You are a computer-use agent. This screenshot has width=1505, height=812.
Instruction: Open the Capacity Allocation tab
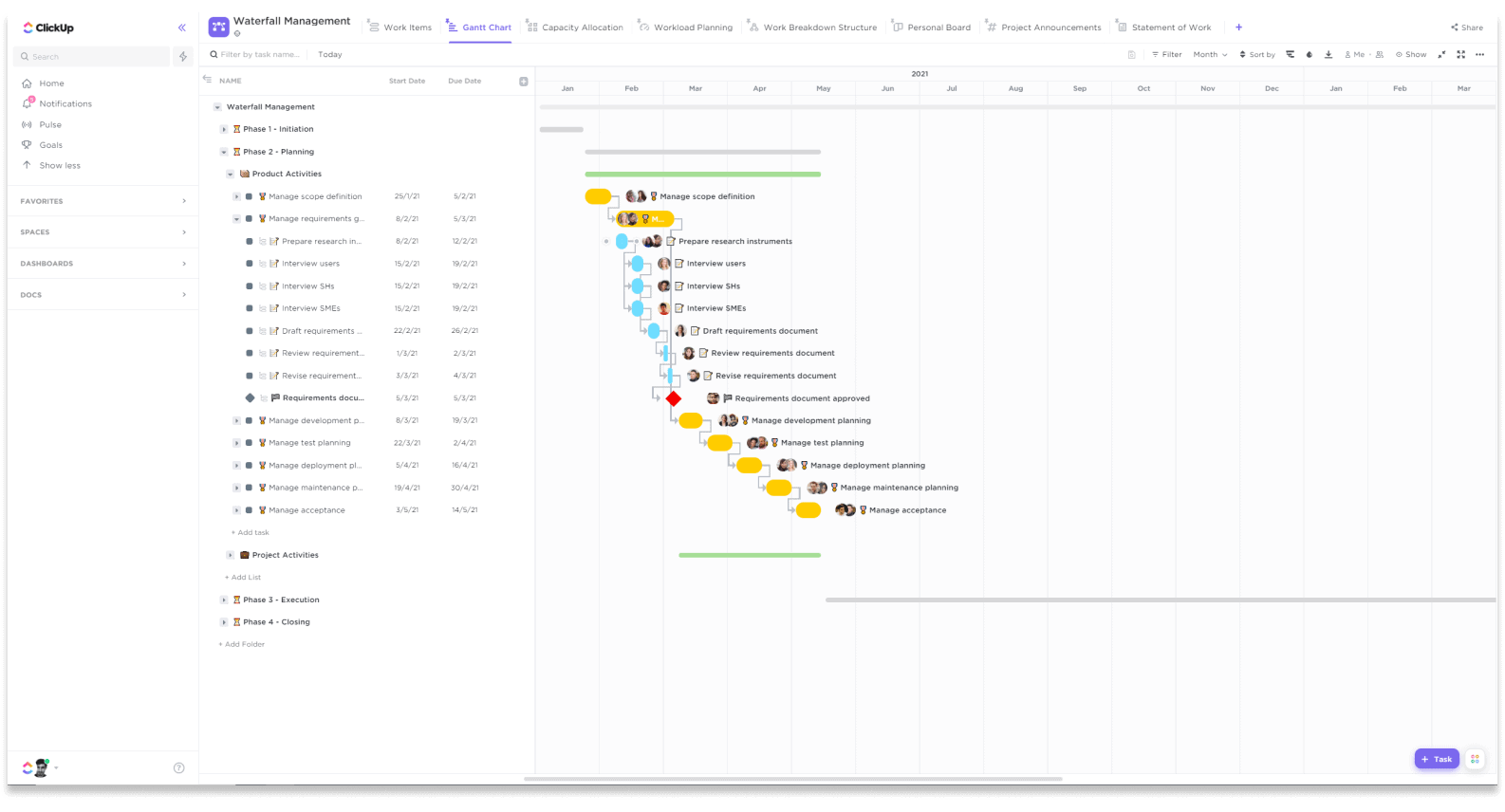[575, 28]
